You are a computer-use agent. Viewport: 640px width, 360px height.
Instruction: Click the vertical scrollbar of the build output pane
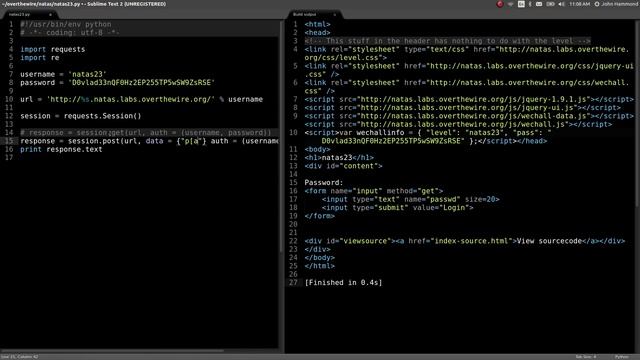tap(638, 114)
